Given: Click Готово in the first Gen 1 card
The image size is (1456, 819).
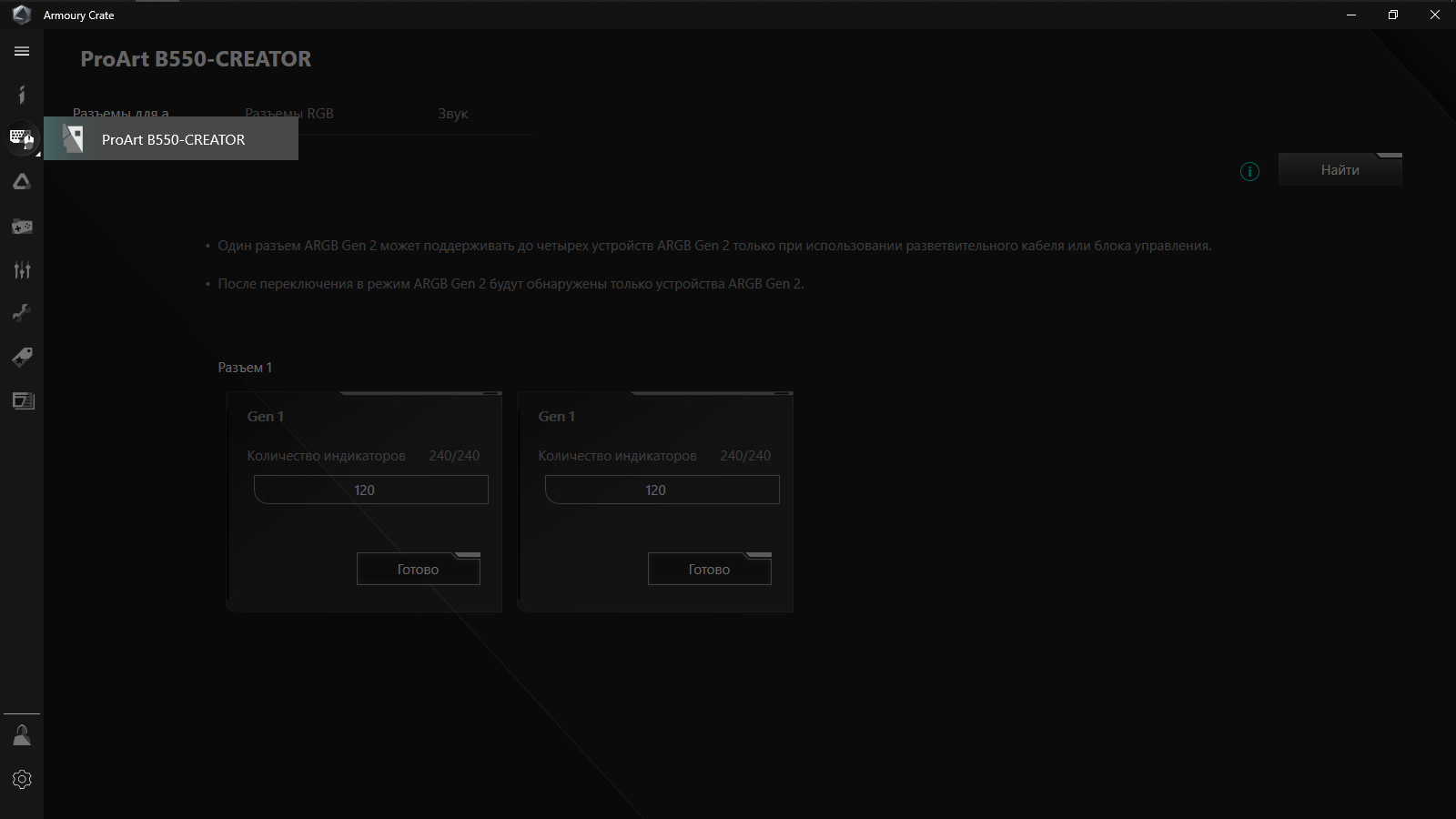Looking at the screenshot, I should pos(418,569).
